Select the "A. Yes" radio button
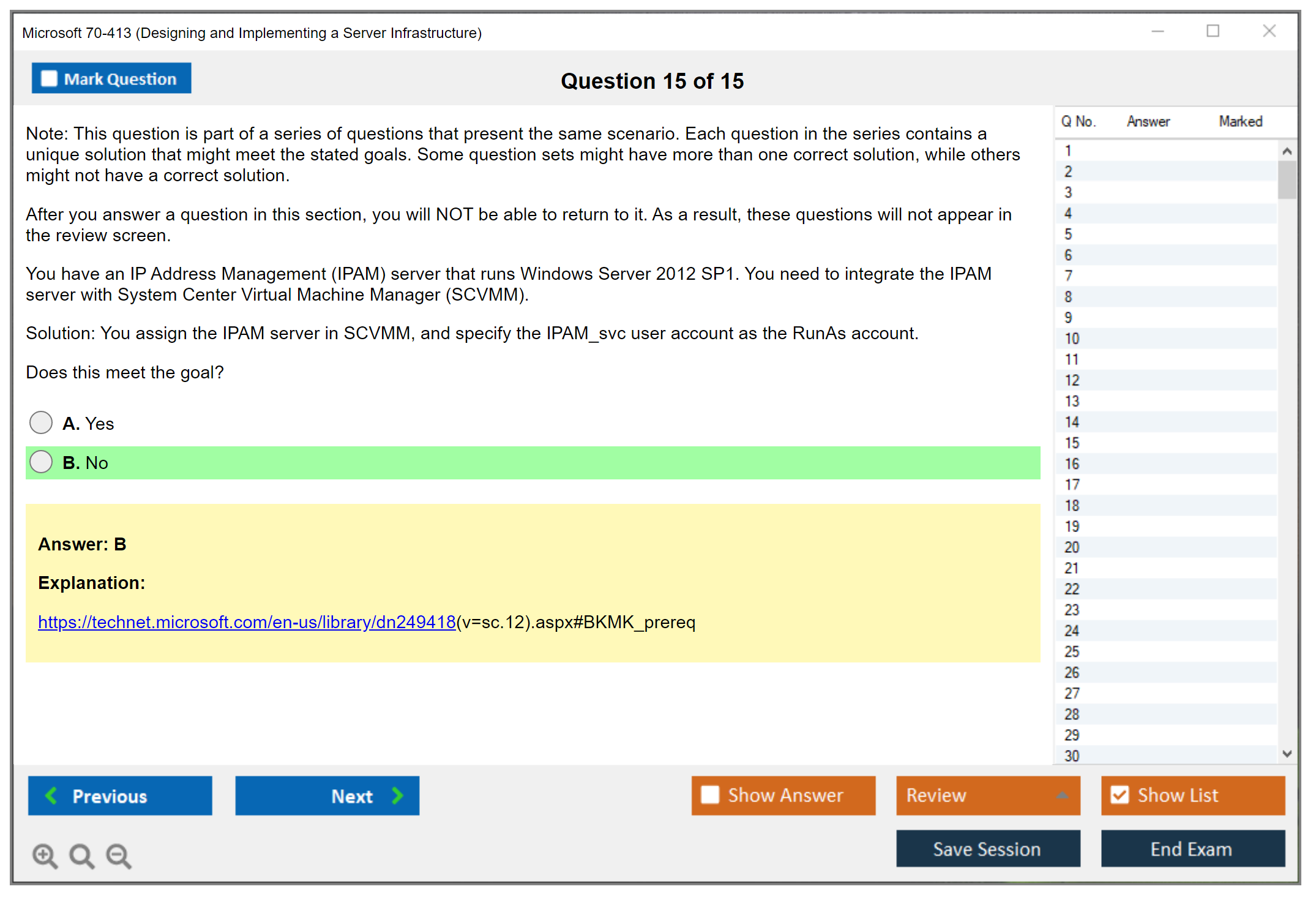This screenshot has height=900, width=1316. (x=40, y=422)
